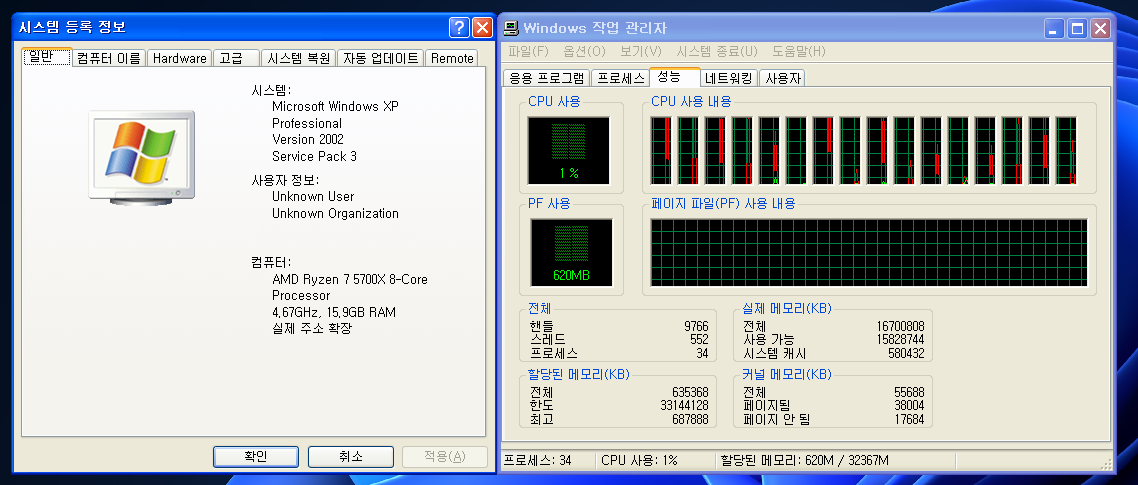Click kernel memory total 55688
This screenshot has width=1138, height=485.
tap(909, 392)
